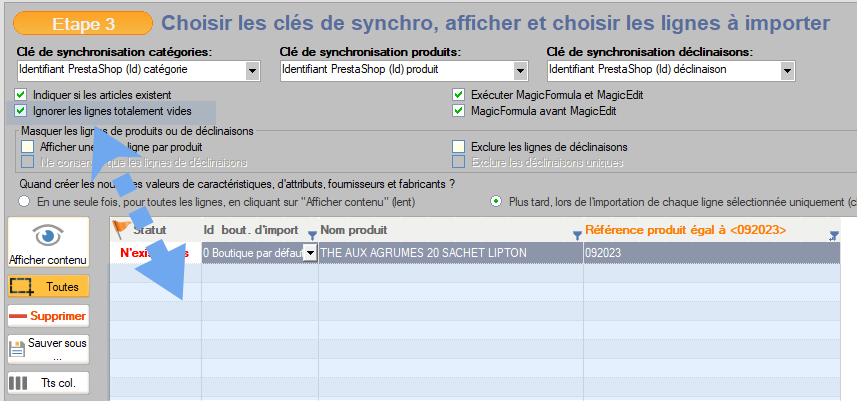
Task: Click filter icon on Nom produit column
Action: click(576, 236)
